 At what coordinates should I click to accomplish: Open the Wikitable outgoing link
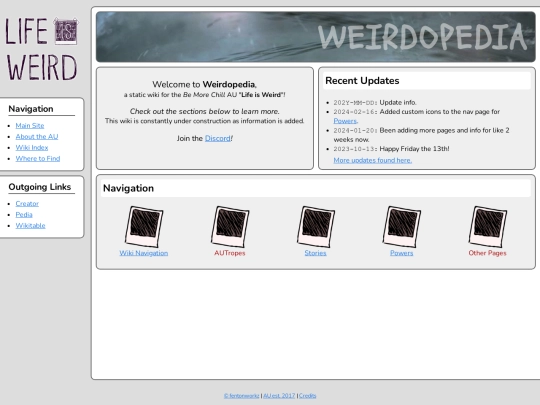pos(30,226)
